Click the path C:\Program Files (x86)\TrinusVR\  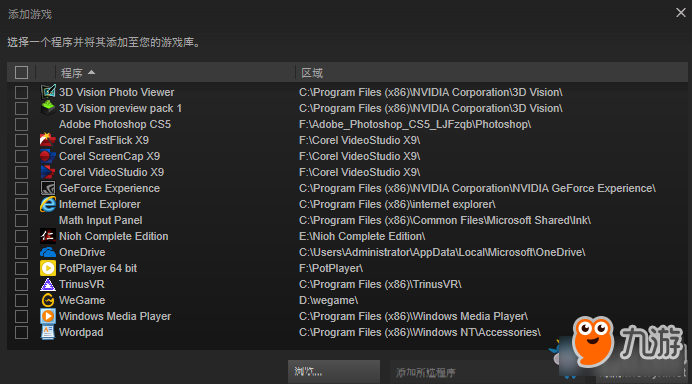tap(380, 284)
